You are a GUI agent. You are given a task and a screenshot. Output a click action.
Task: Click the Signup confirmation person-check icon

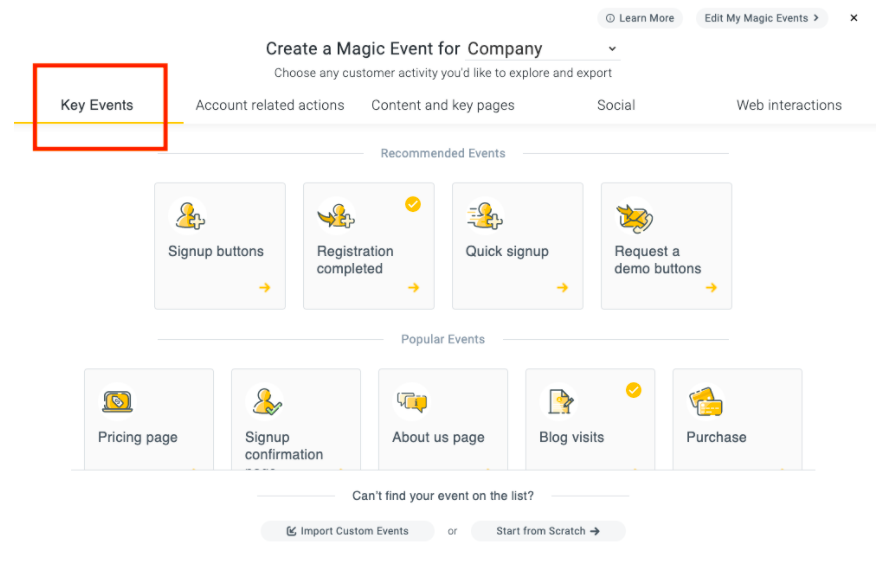point(266,402)
